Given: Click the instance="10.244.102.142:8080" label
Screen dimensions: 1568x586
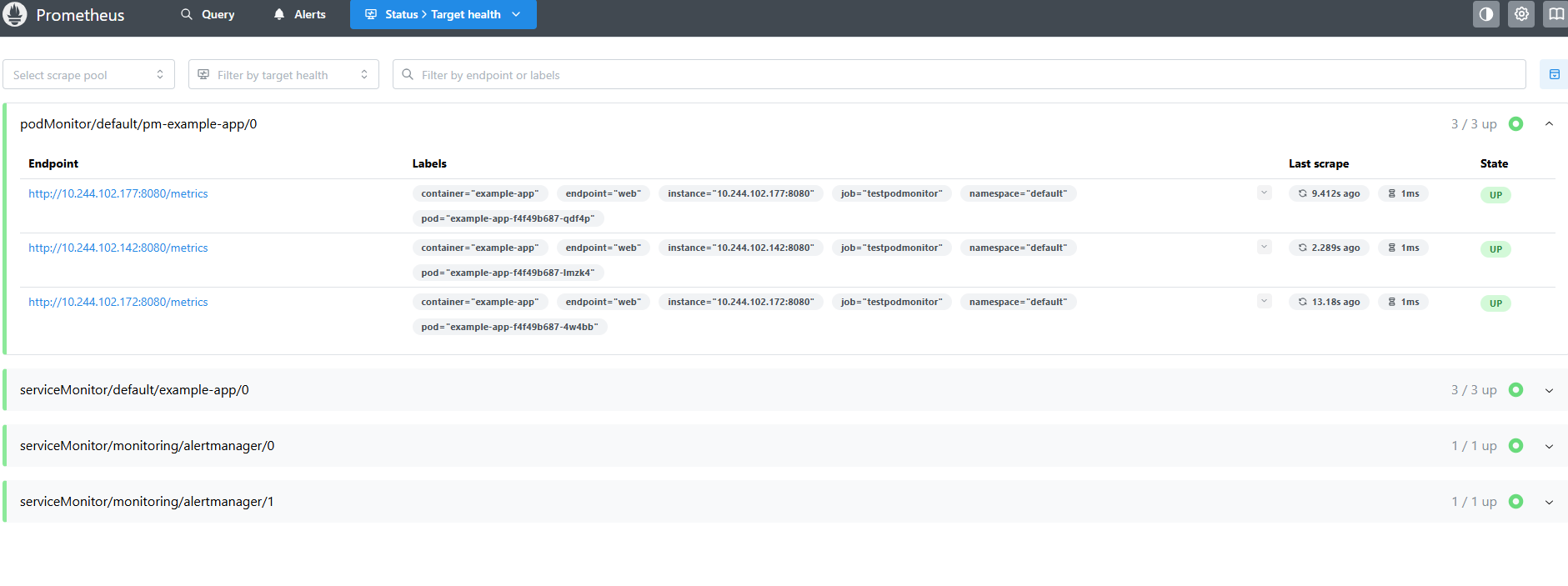Looking at the screenshot, I should tap(741, 248).
